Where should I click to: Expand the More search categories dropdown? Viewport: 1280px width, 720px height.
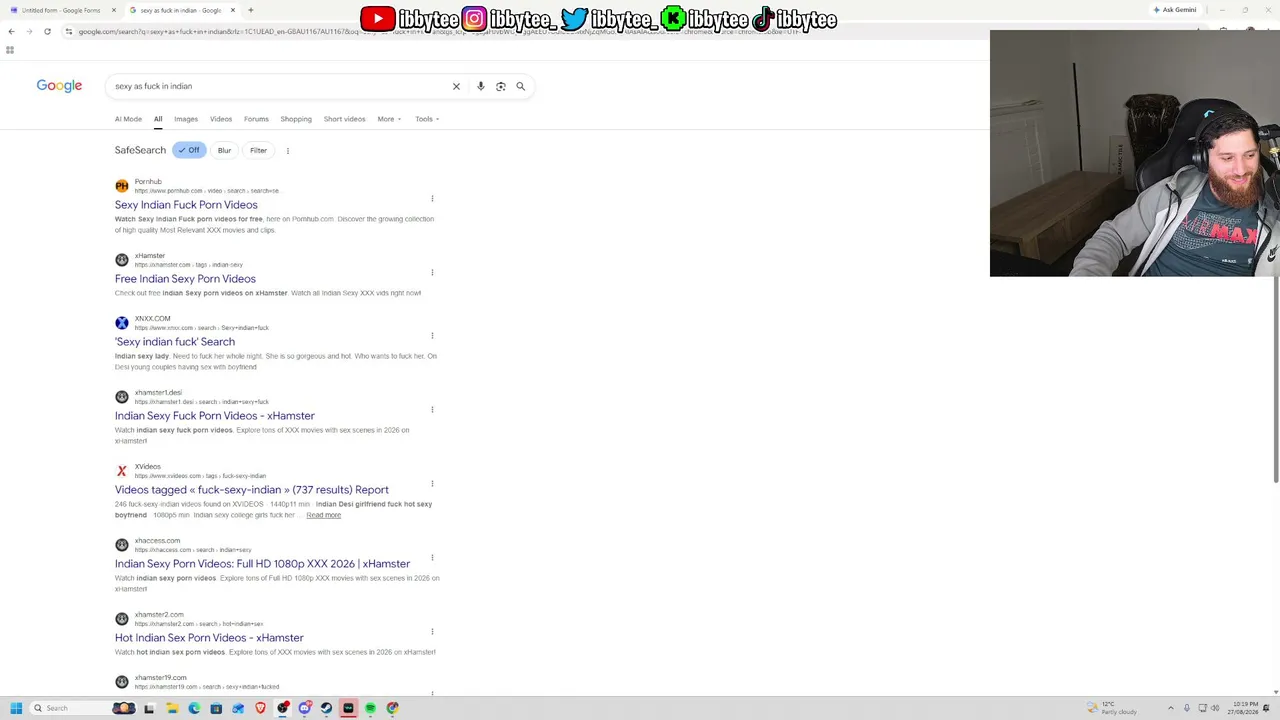(x=389, y=119)
